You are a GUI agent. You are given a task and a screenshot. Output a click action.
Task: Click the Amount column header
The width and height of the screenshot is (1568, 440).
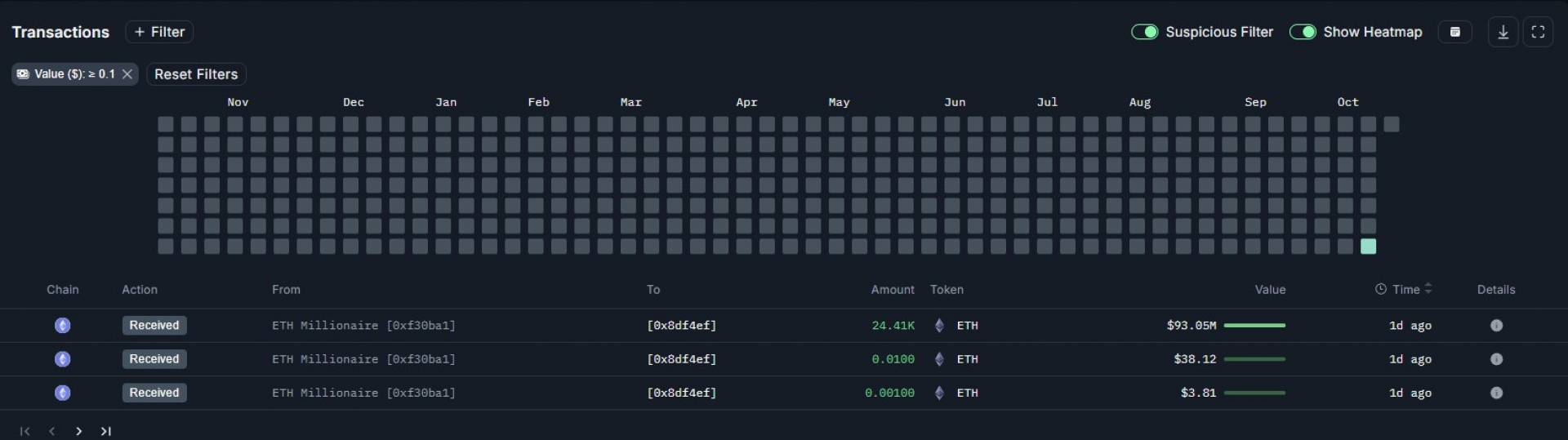tap(892, 290)
